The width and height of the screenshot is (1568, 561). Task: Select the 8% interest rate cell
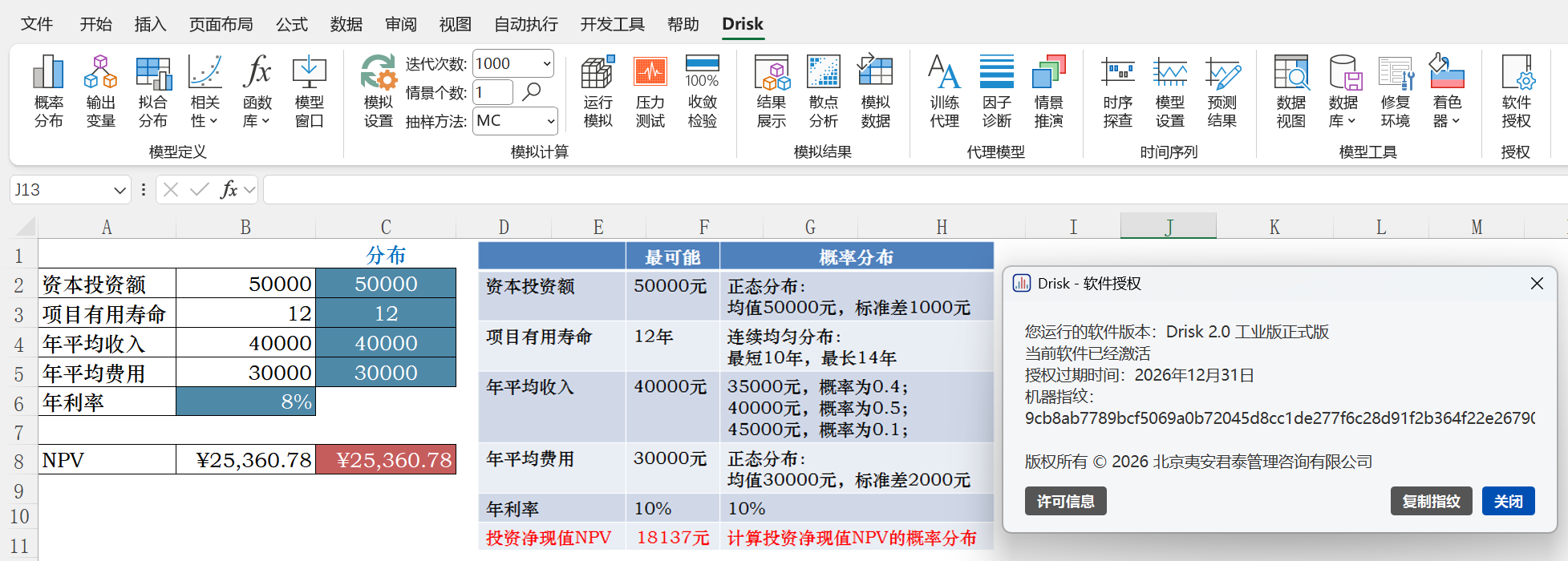(x=245, y=402)
